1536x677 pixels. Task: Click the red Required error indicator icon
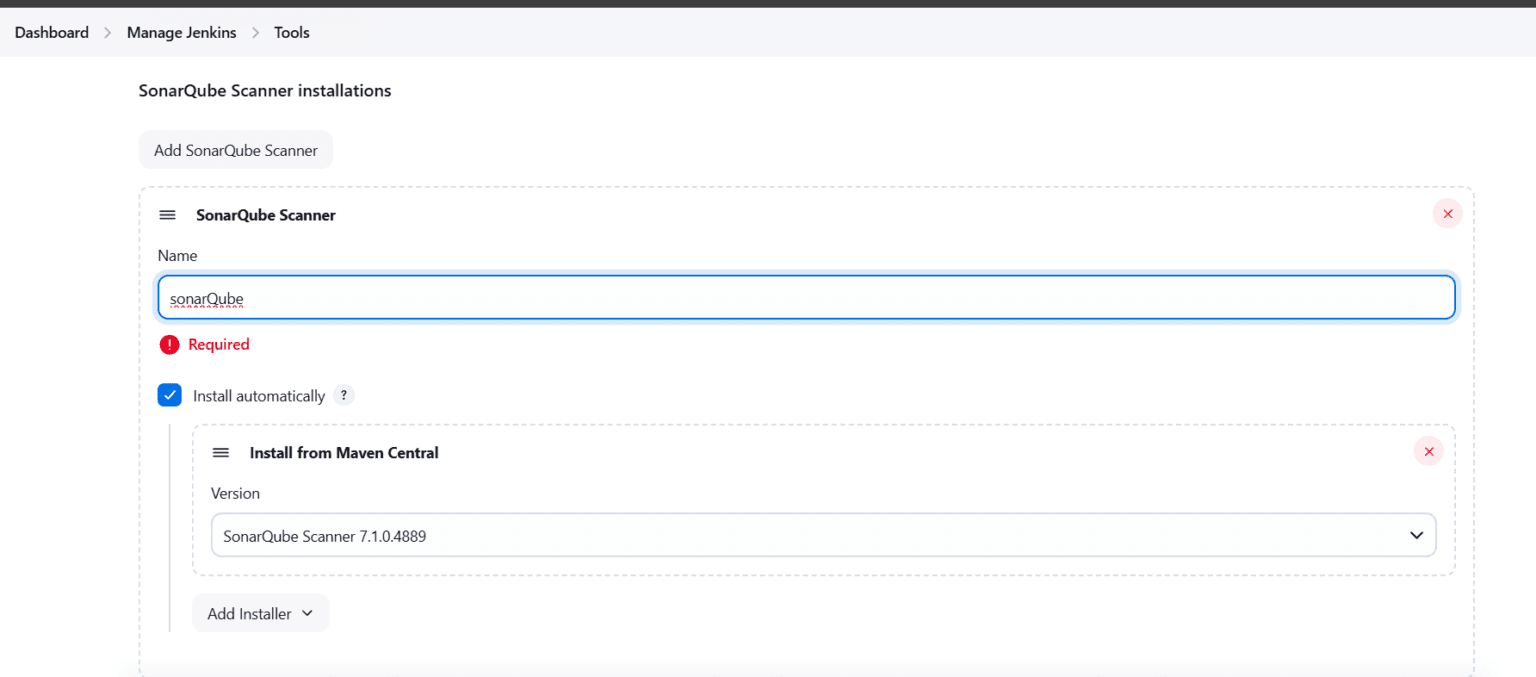[168, 344]
